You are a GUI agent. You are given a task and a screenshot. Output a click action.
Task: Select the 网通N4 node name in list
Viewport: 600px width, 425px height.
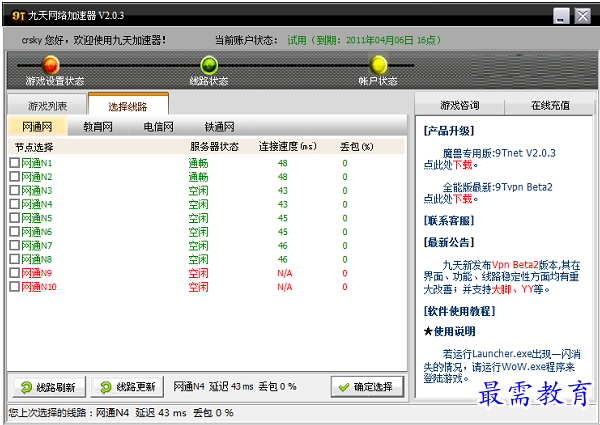click(37, 204)
